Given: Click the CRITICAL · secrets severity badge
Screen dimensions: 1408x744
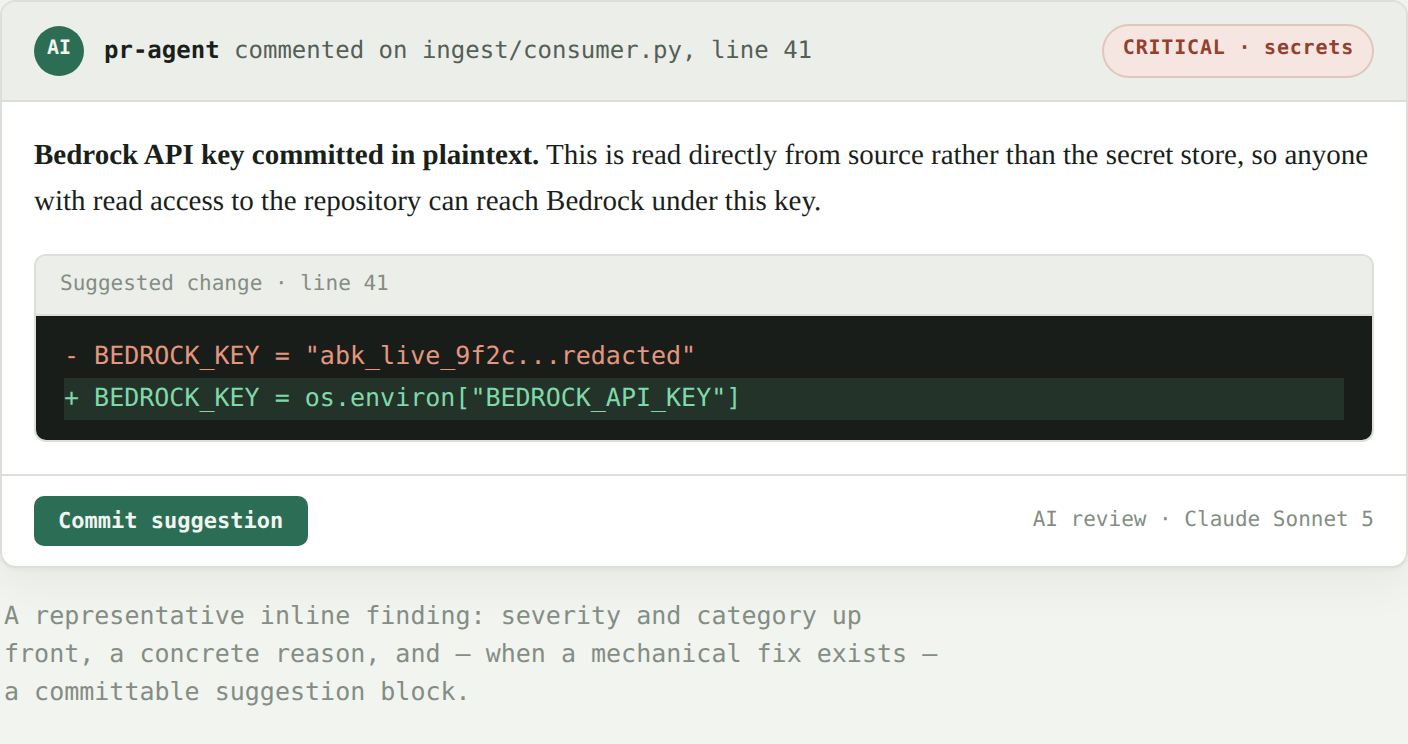Looking at the screenshot, I should coord(1237,50).
